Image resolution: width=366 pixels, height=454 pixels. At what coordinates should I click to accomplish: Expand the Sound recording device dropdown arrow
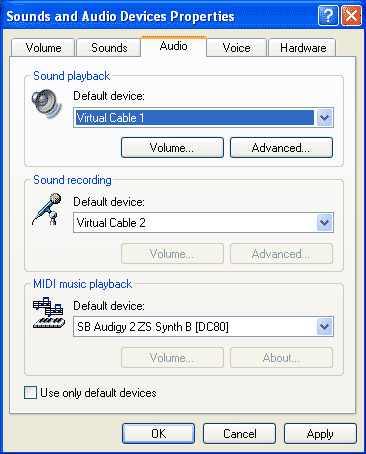(324, 223)
